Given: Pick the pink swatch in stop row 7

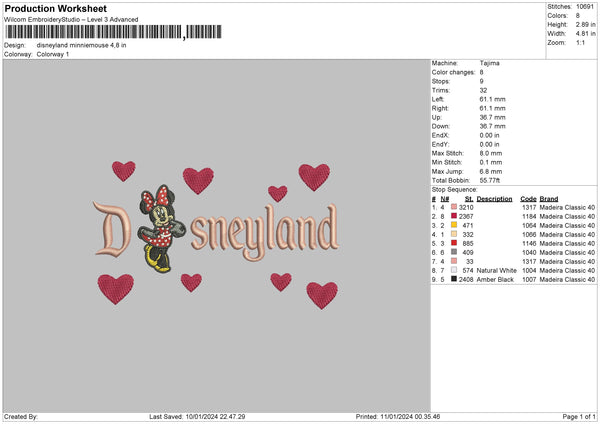Looking at the screenshot, I should [x=454, y=261].
